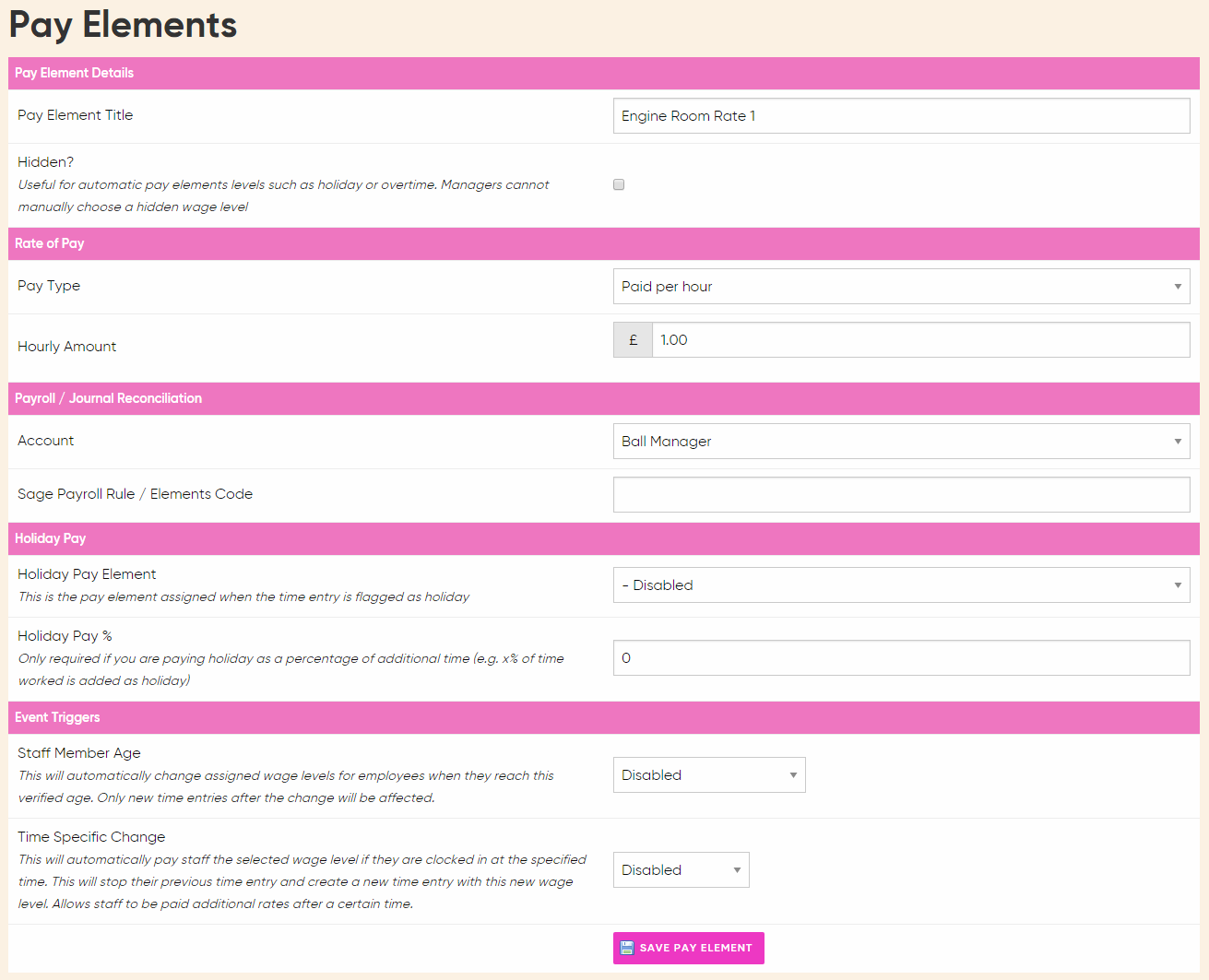1209x980 pixels.
Task: Click the arrow on Holiday Pay Element dropdown
Action: [1178, 584]
